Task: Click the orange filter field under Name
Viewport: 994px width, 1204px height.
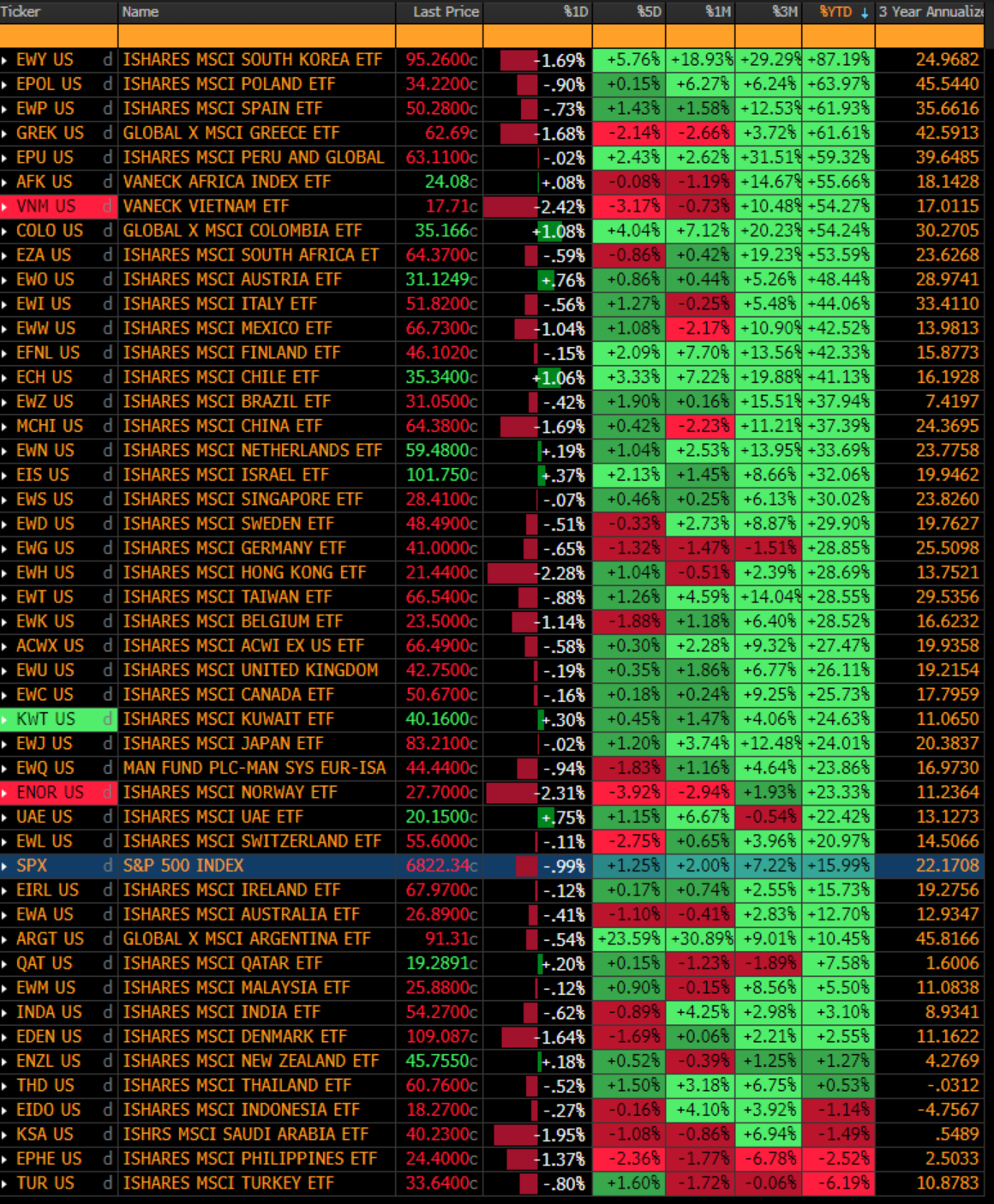Action: coord(257,36)
